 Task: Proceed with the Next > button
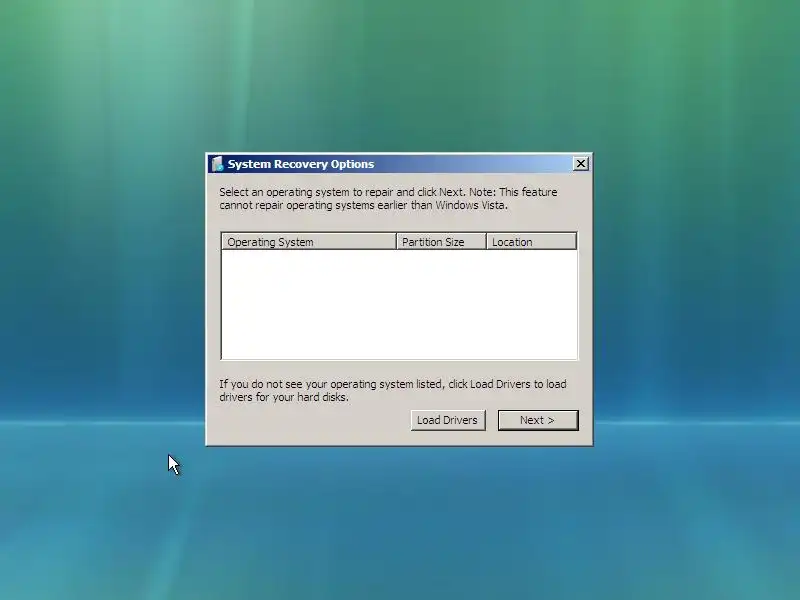coord(538,420)
